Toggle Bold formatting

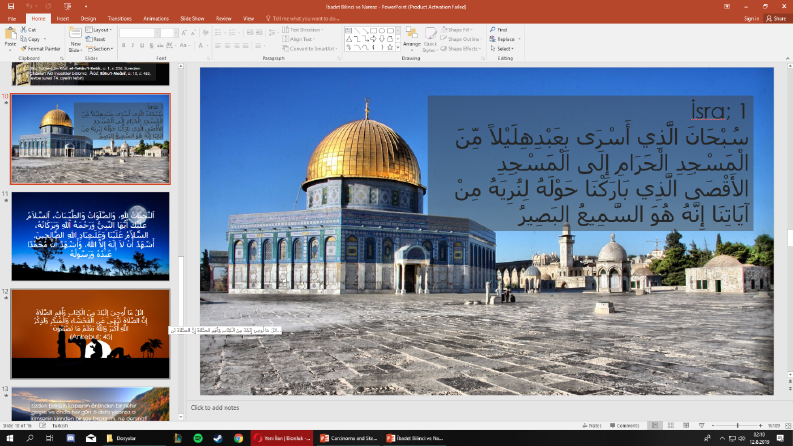(123, 46)
